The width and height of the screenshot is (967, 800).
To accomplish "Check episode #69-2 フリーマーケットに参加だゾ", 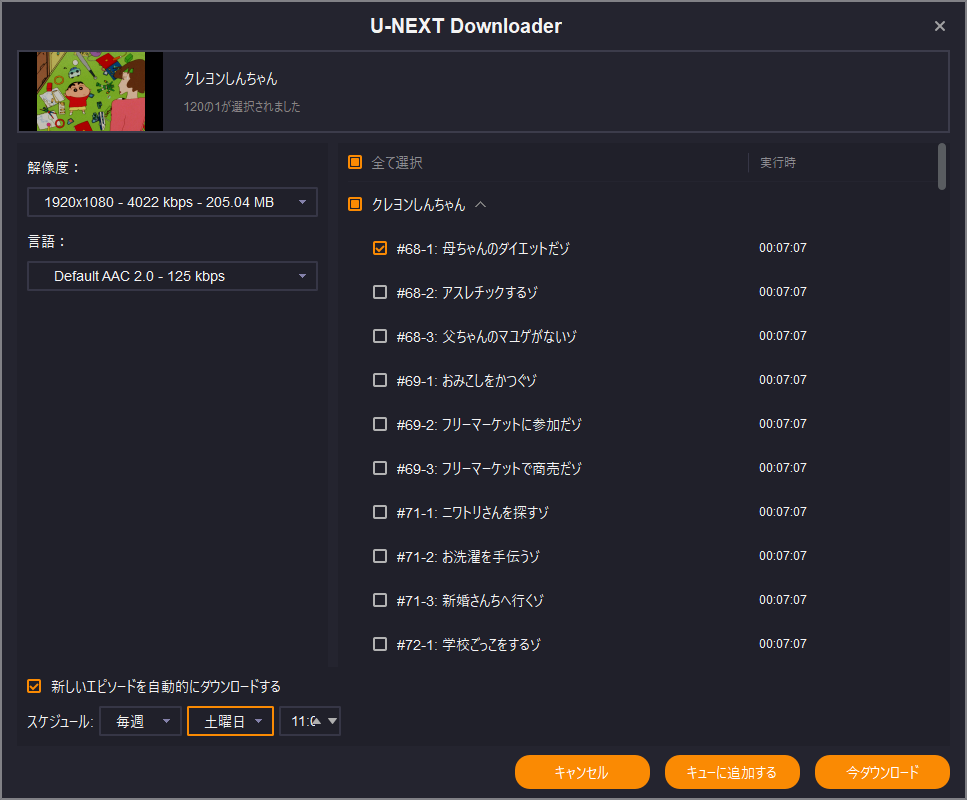I will pyautogui.click(x=380, y=424).
